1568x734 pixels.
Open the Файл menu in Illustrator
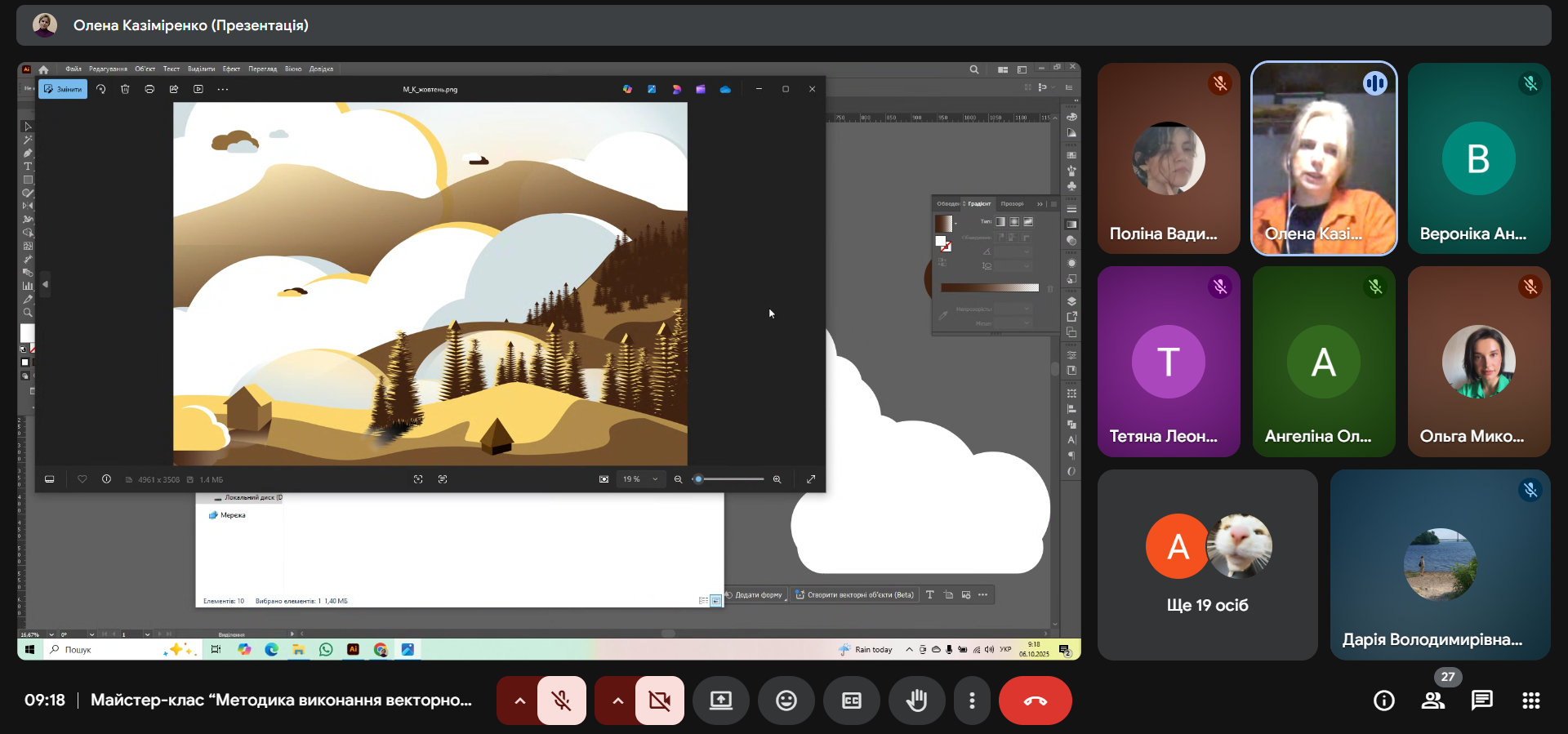click(x=73, y=69)
